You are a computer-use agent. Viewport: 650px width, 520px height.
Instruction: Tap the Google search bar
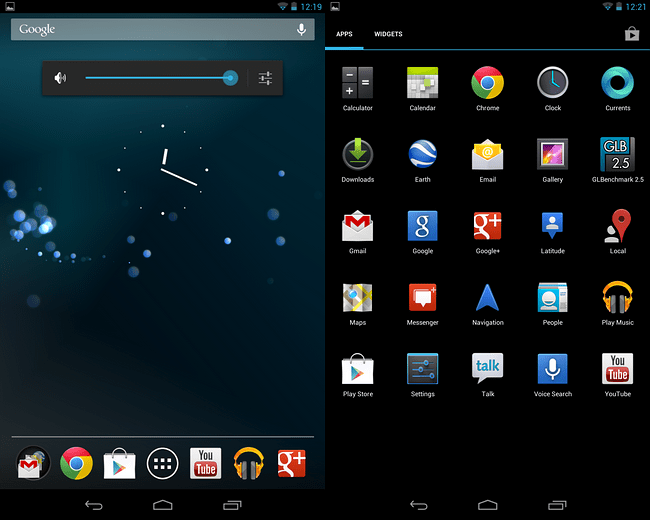point(162,29)
